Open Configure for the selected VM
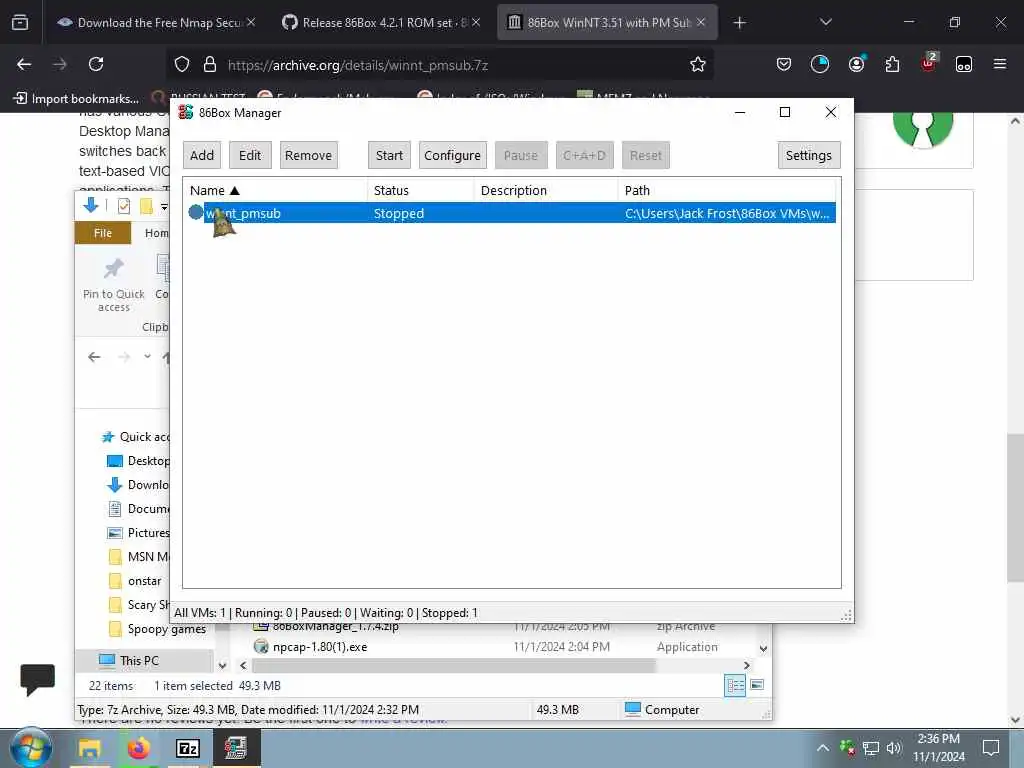 click(x=453, y=155)
